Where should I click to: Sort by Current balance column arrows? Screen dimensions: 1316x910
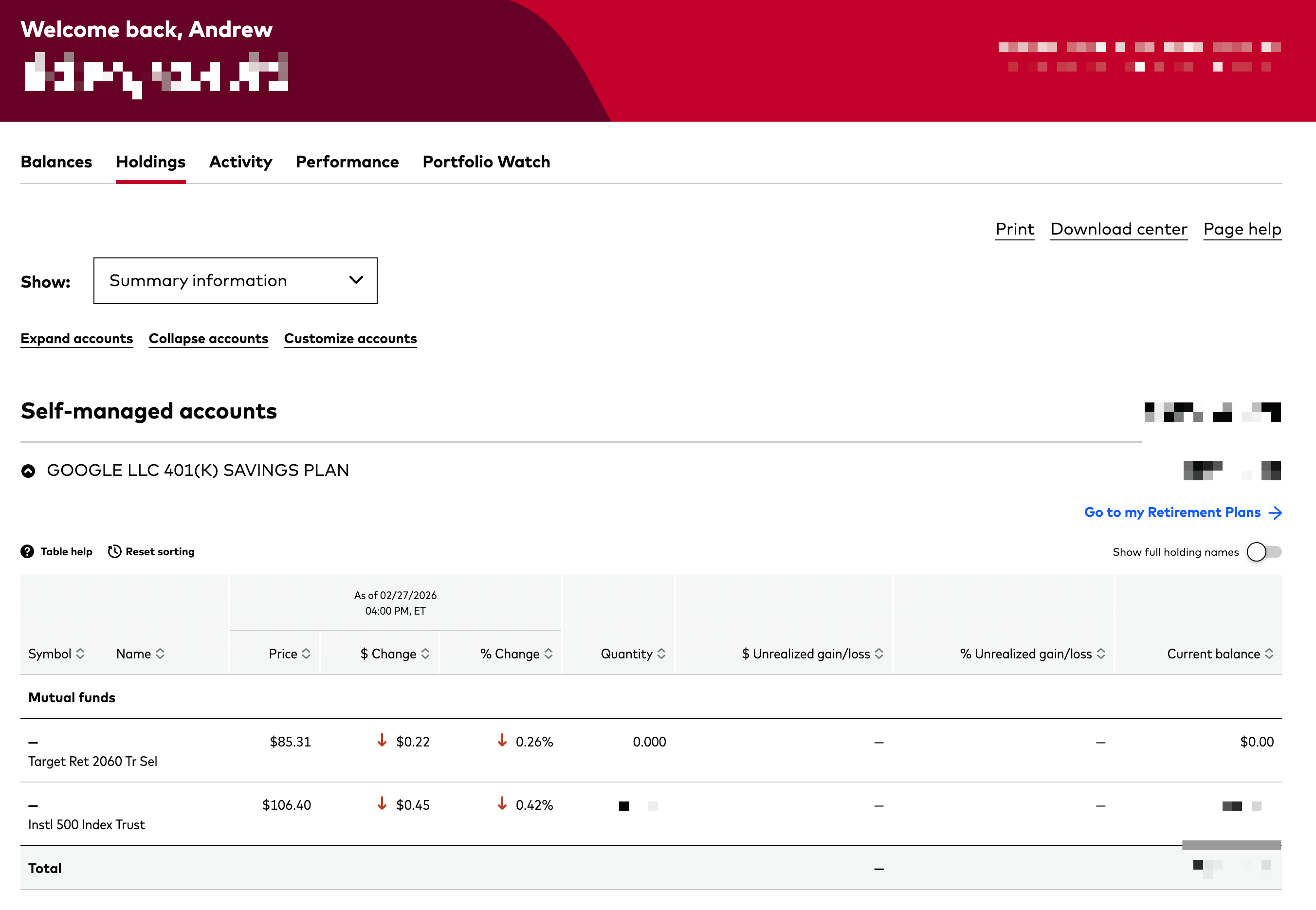click(x=1269, y=654)
